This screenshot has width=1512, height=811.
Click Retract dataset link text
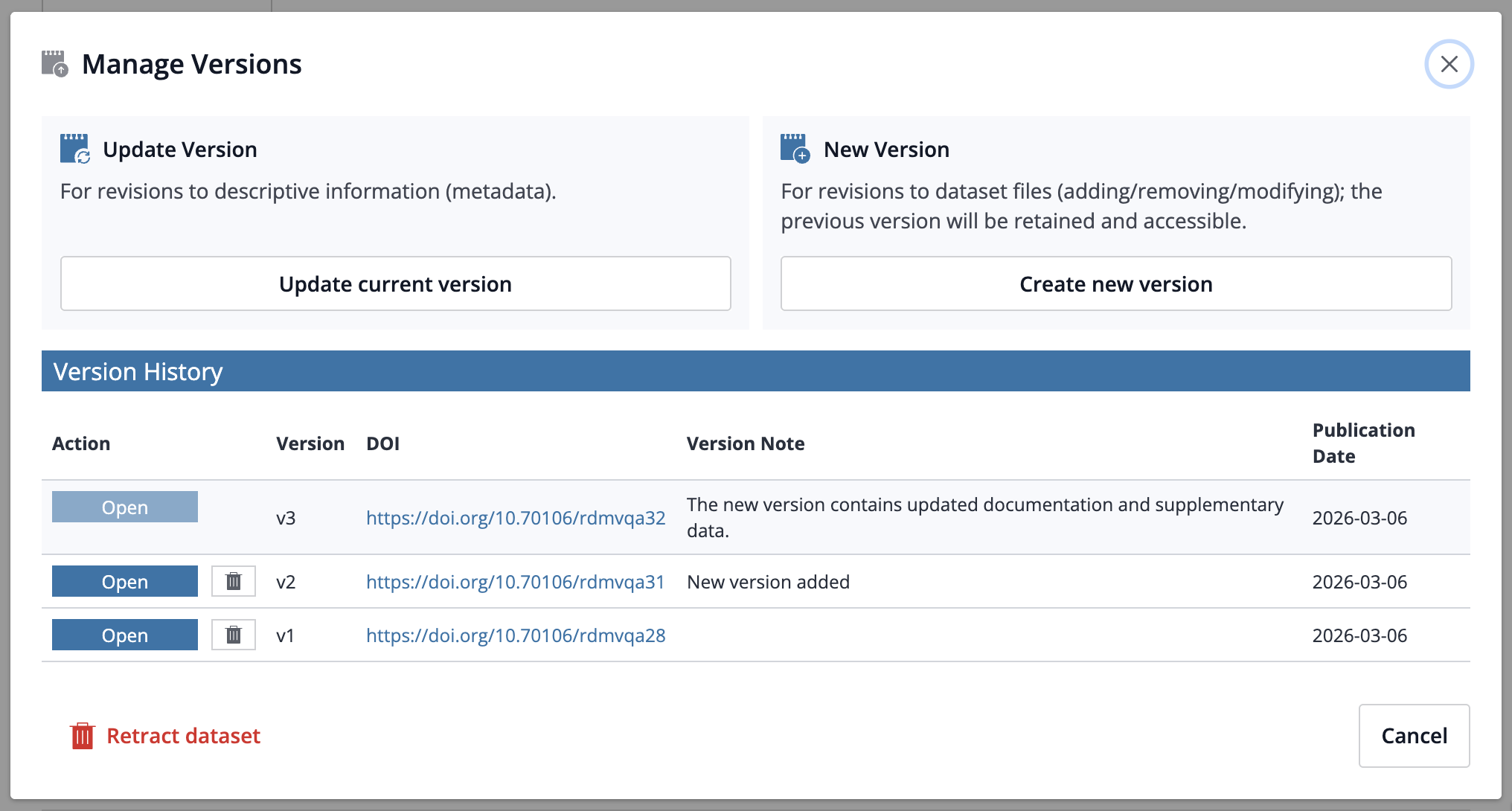[x=183, y=736]
